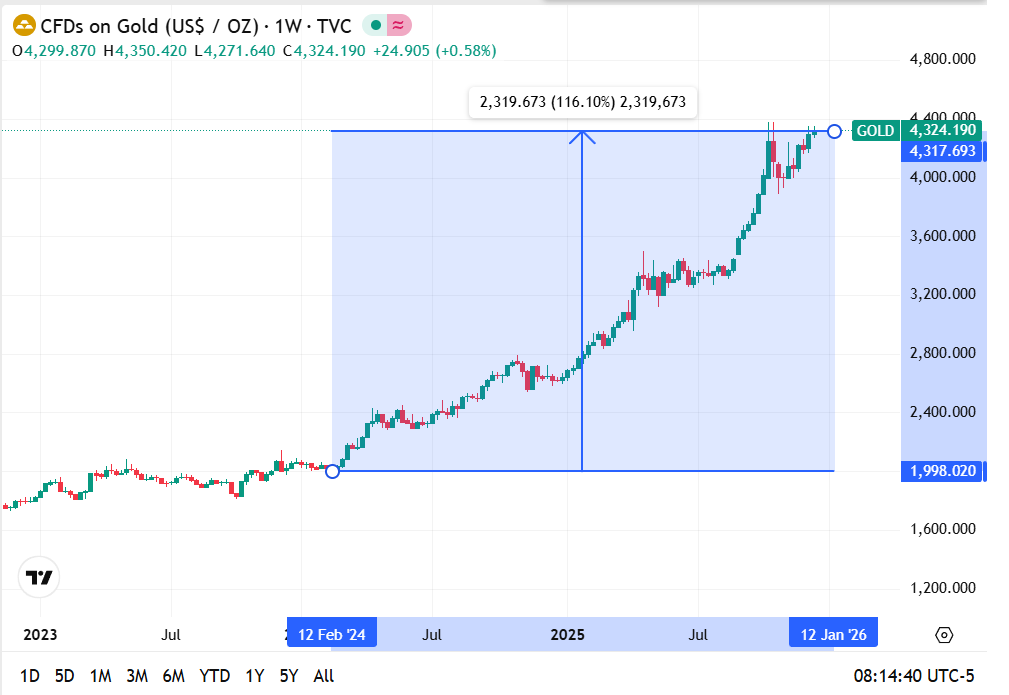Set the range to 3M
This screenshot has width=1009, height=695.
click(x=137, y=676)
